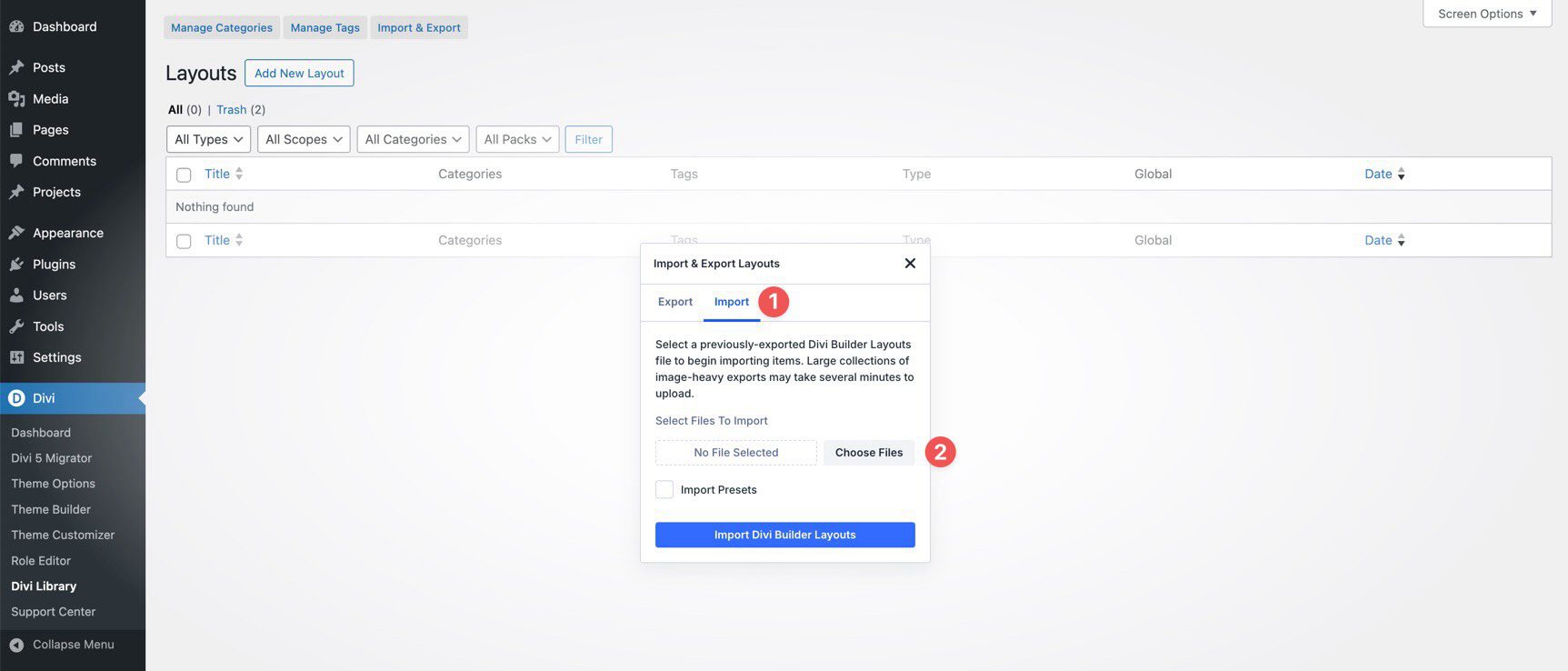This screenshot has height=671, width=1568.
Task: Click the Date column header link
Action: (1378, 174)
